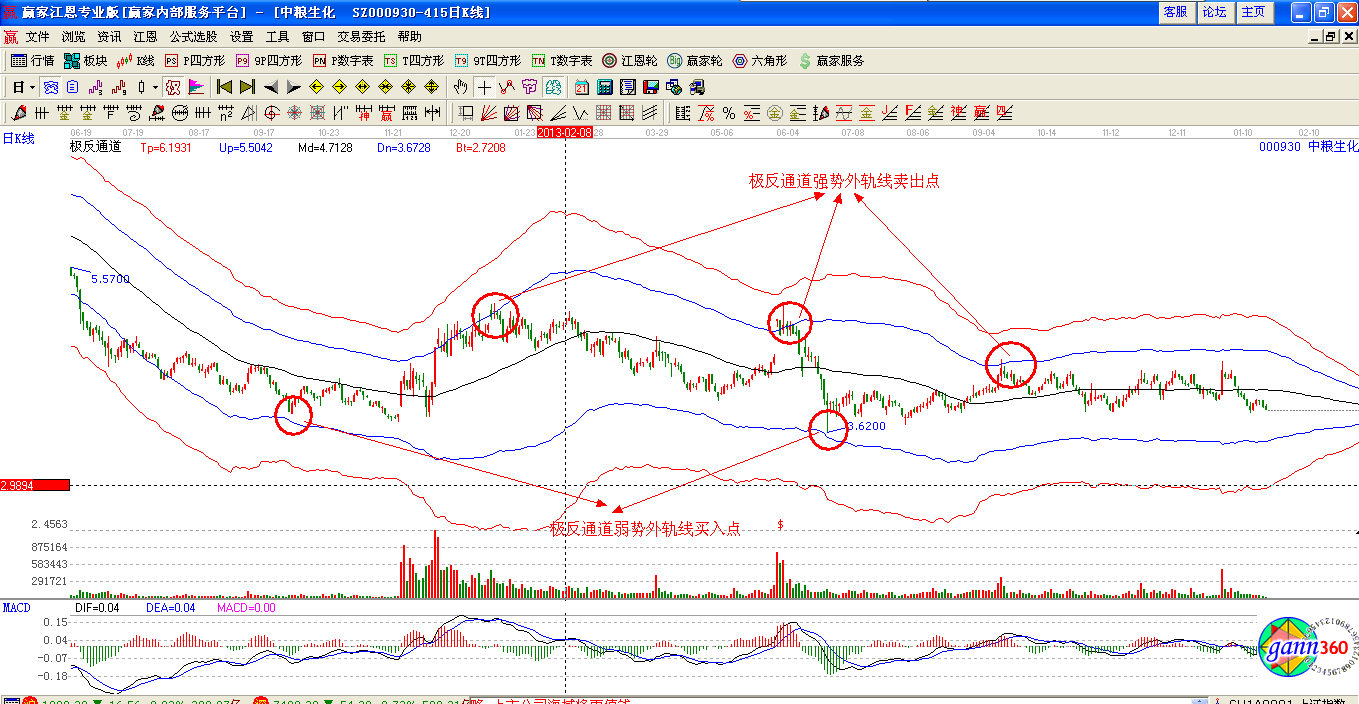
Task: Click the 论坛 forum button
Action: click(x=1214, y=12)
